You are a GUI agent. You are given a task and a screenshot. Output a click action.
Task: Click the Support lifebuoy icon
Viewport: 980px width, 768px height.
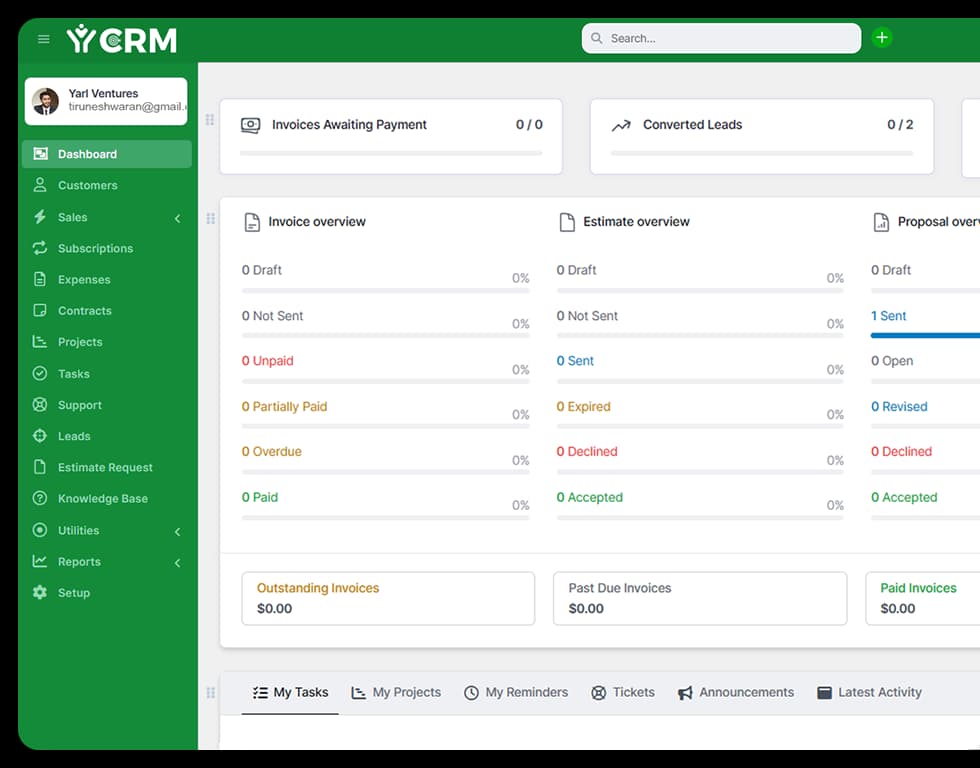[x=40, y=405]
